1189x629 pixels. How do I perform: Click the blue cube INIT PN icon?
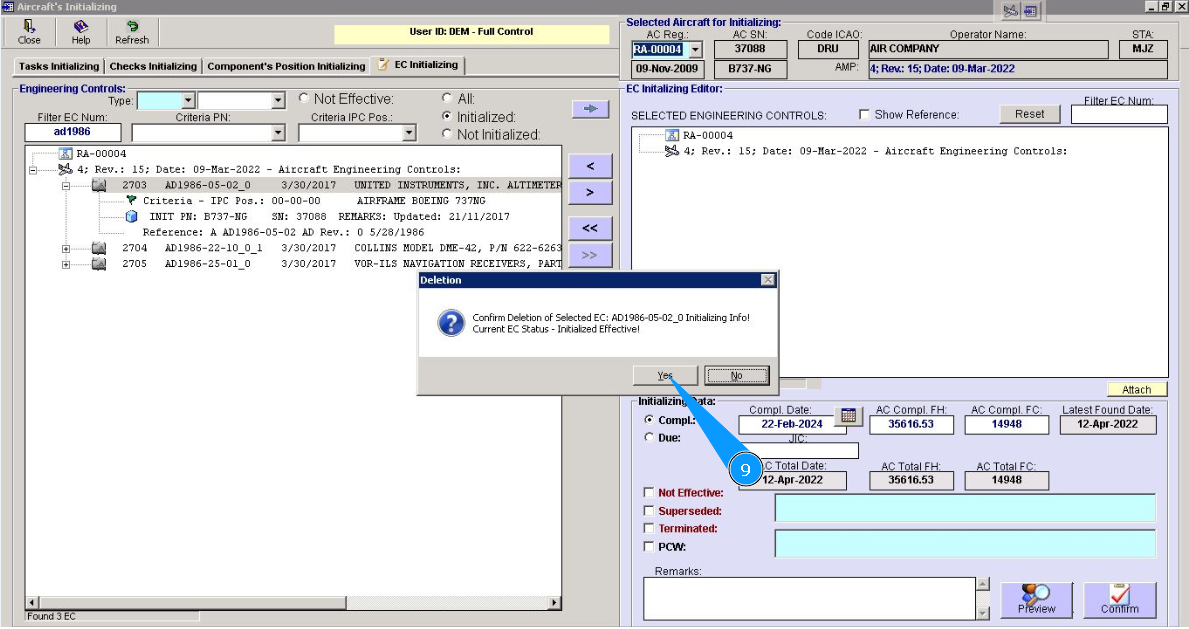pos(131,216)
